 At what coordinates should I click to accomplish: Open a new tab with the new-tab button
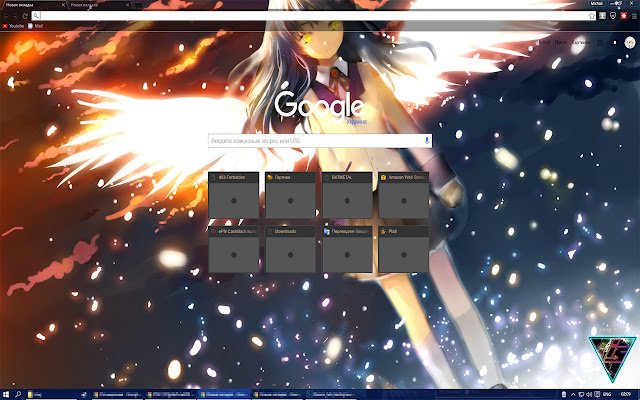tap(138, 5)
